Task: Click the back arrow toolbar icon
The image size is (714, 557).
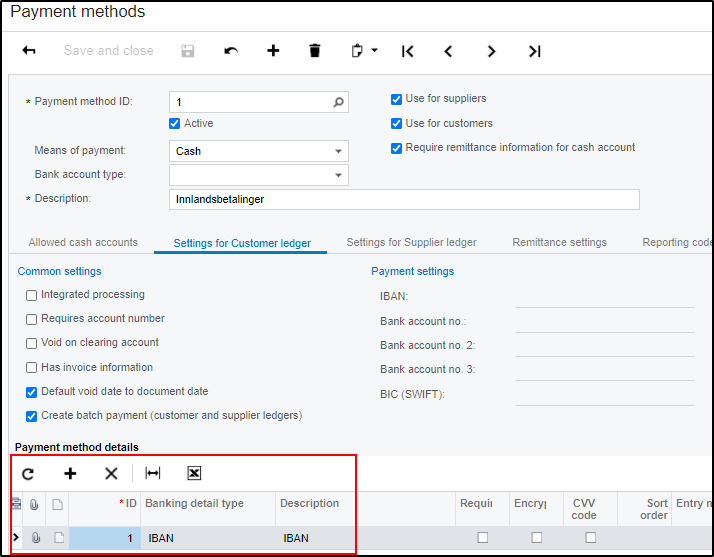Action: click(x=29, y=51)
